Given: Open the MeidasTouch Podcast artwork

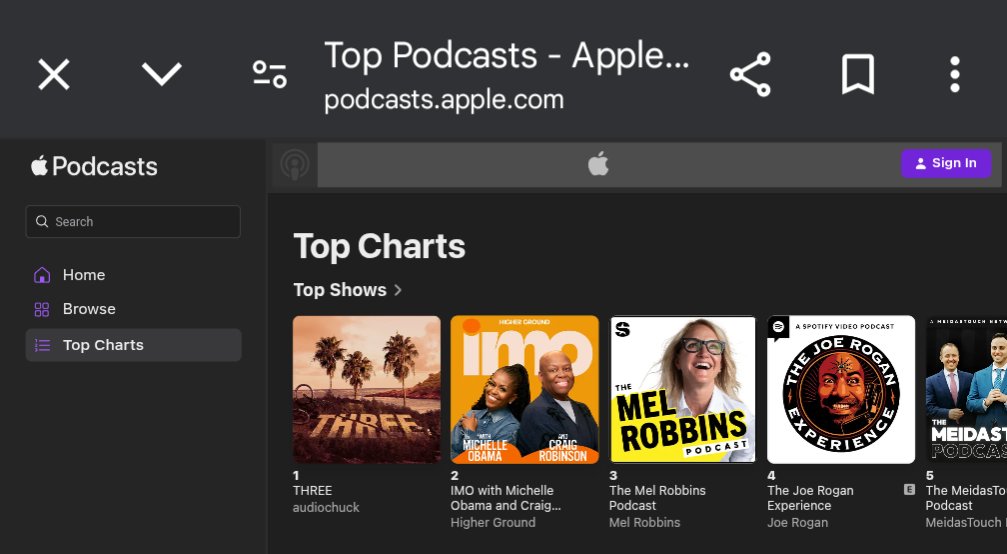Looking at the screenshot, I should point(967,389).
